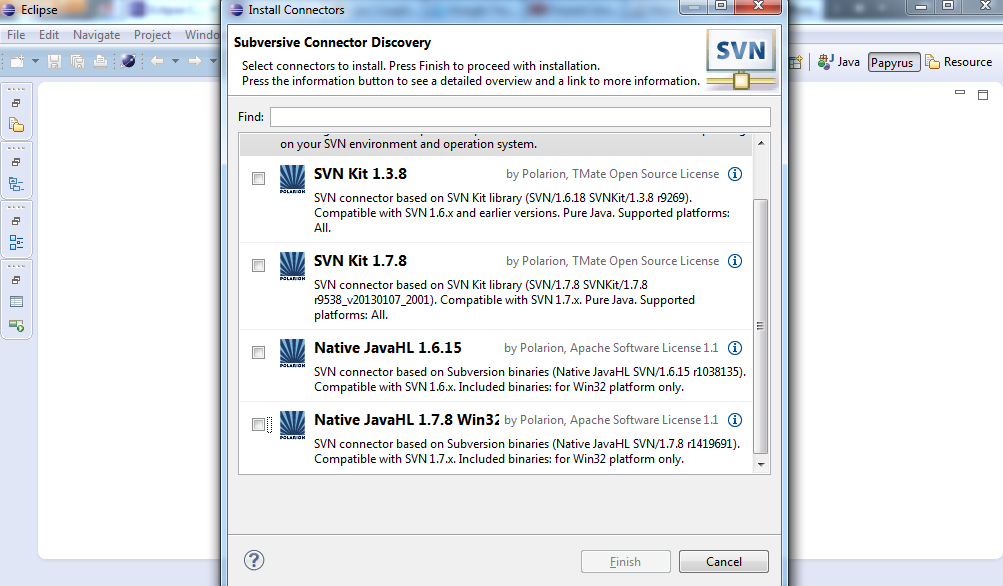Viewport: 1003px width, 586px height.
Task: Click the New wizard icon in Eclipse toolbar
Action: click(17, 61)
